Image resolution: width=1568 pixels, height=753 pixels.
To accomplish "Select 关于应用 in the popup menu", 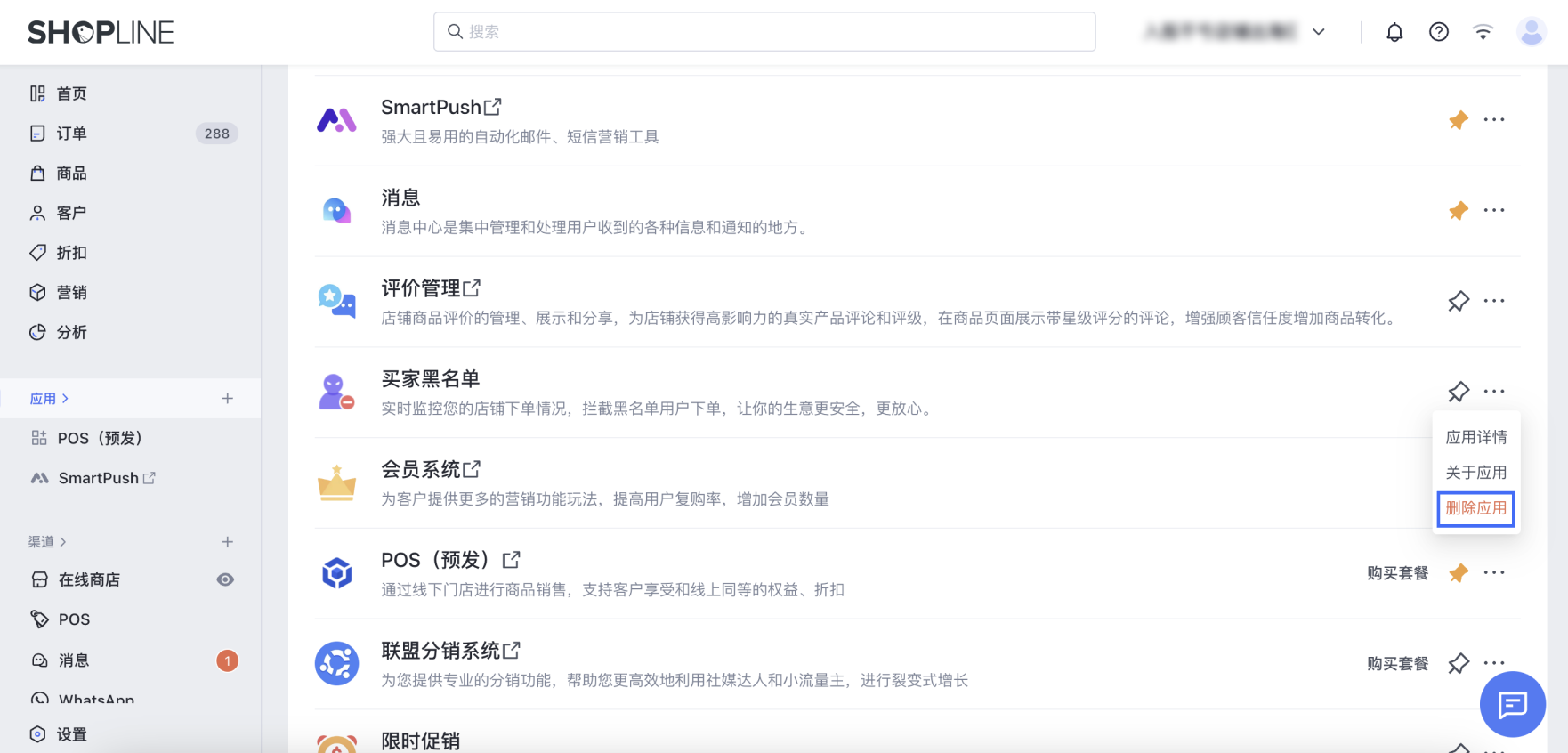I will pyautogui.click(x=1476, y=473).
